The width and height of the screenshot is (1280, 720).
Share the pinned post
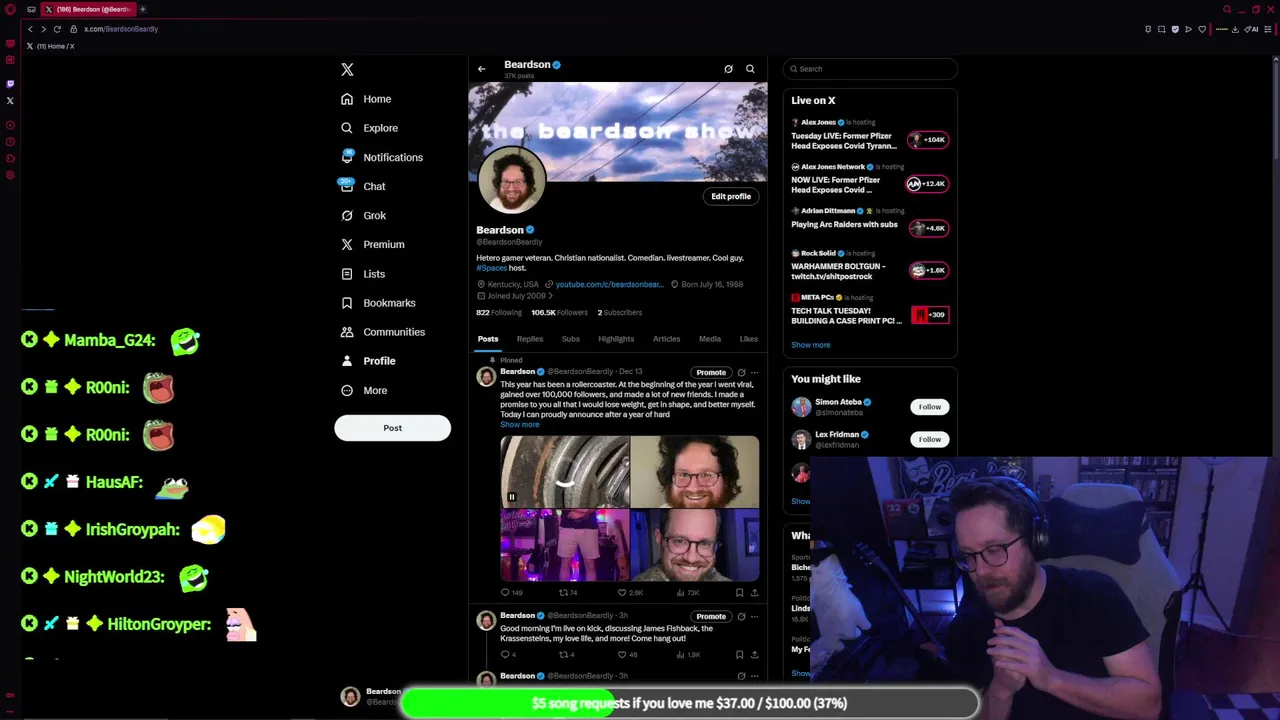point(754,593)
